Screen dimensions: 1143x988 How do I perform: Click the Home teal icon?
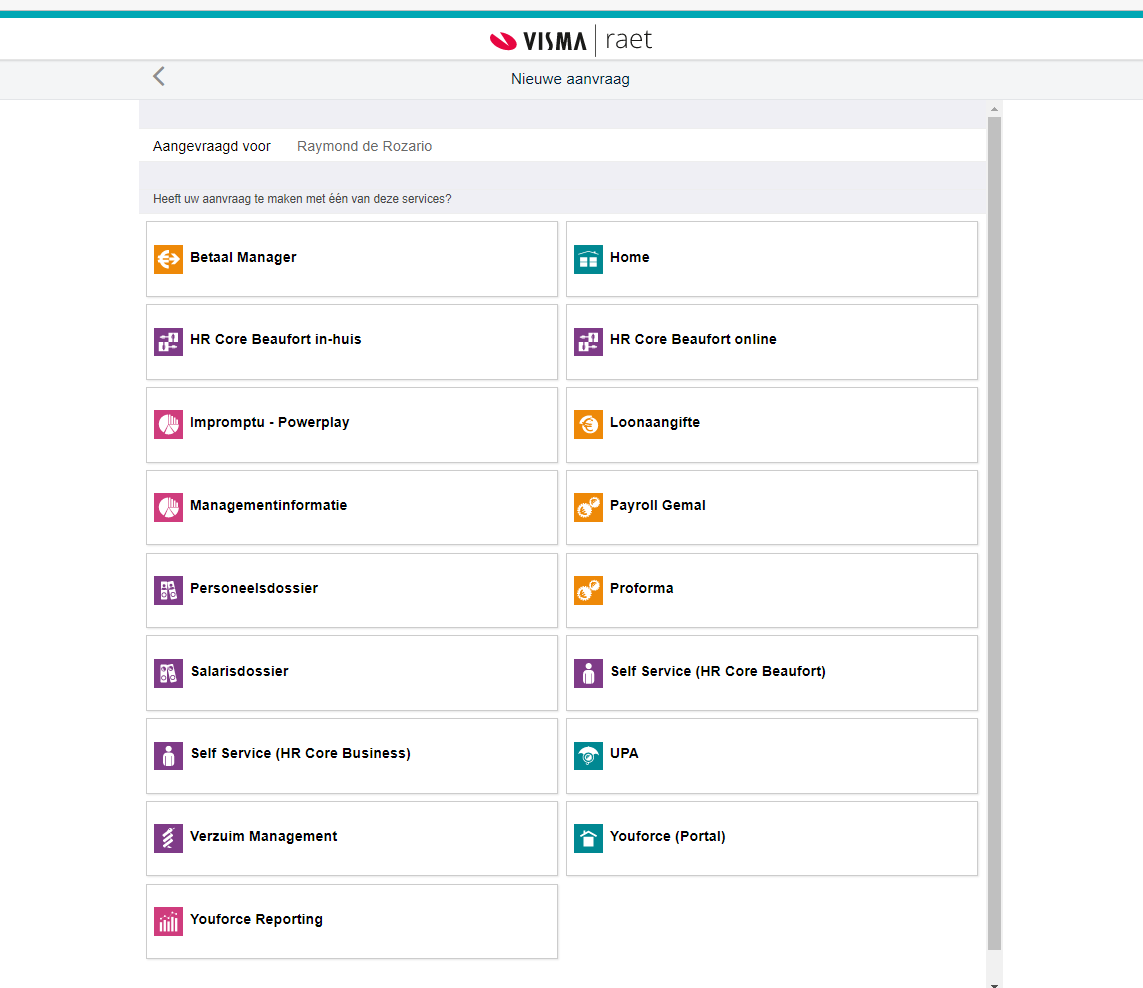[x=588, y=260]
